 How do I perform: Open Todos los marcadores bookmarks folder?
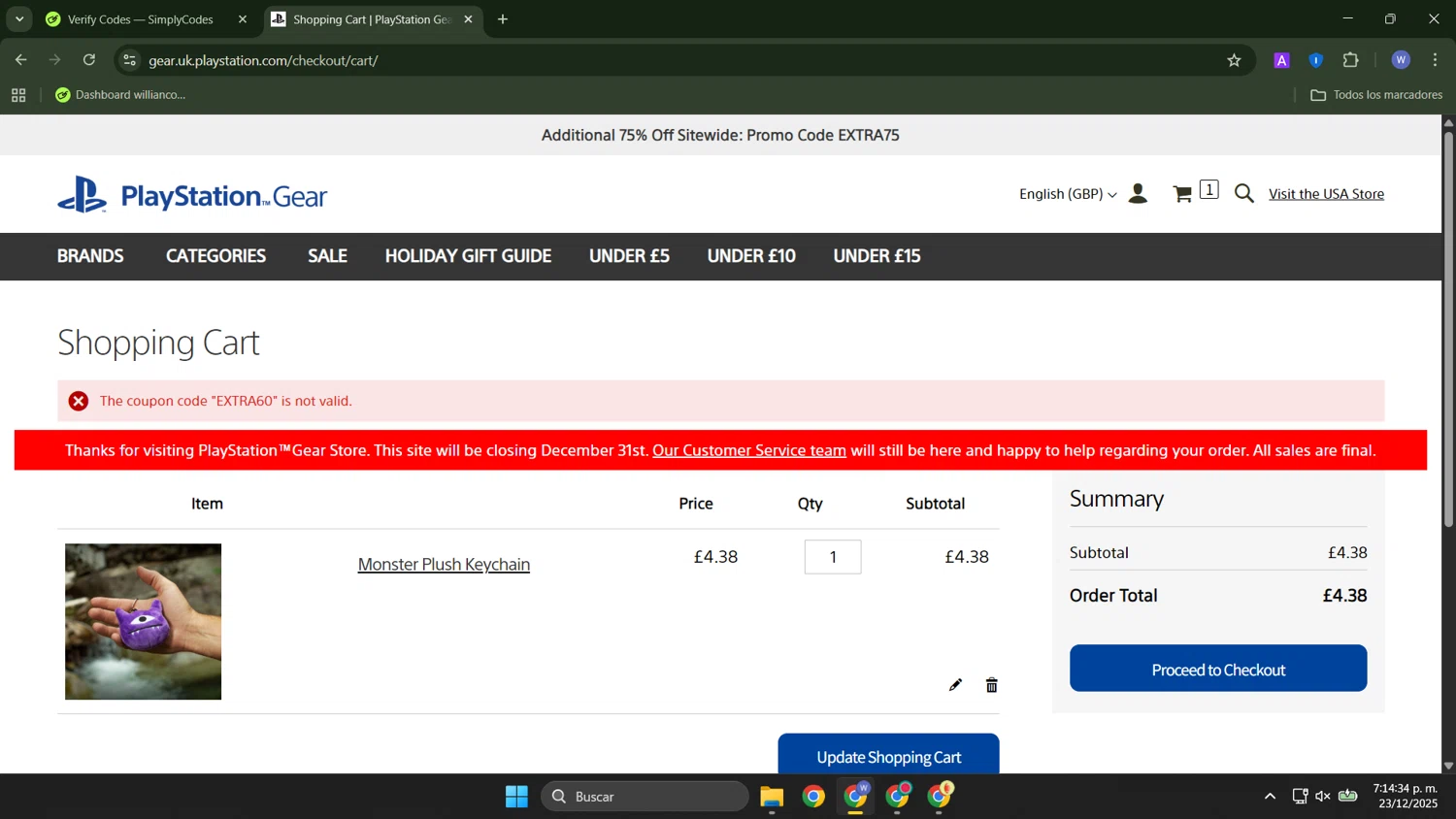pos(1376,95)
